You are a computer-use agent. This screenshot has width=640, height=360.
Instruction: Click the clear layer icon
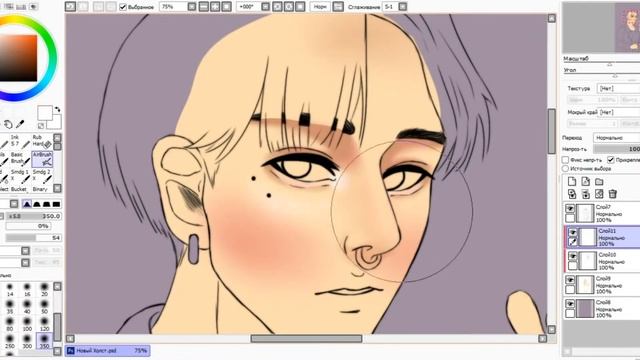[x=599, y=194]
